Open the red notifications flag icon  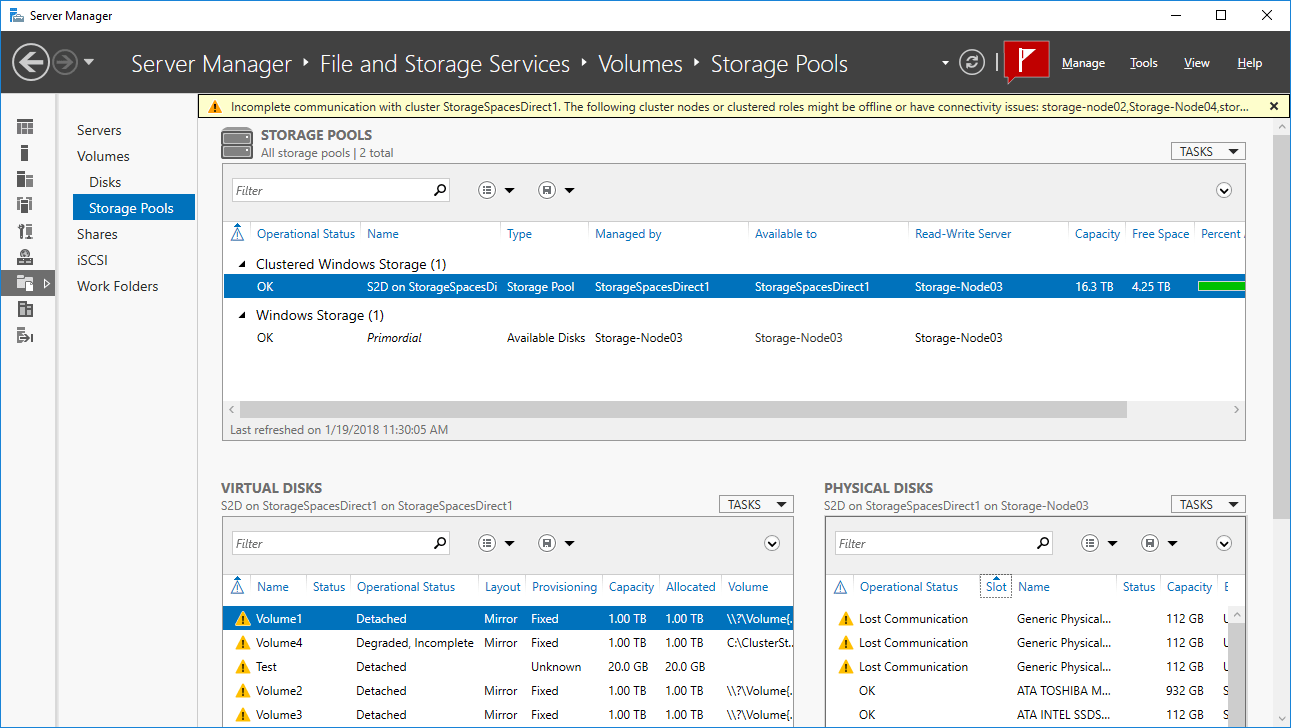1027,61
